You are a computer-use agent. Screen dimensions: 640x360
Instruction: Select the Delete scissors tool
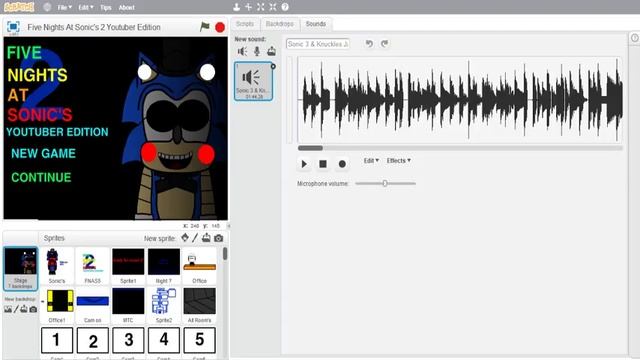[x=248, y=7]
